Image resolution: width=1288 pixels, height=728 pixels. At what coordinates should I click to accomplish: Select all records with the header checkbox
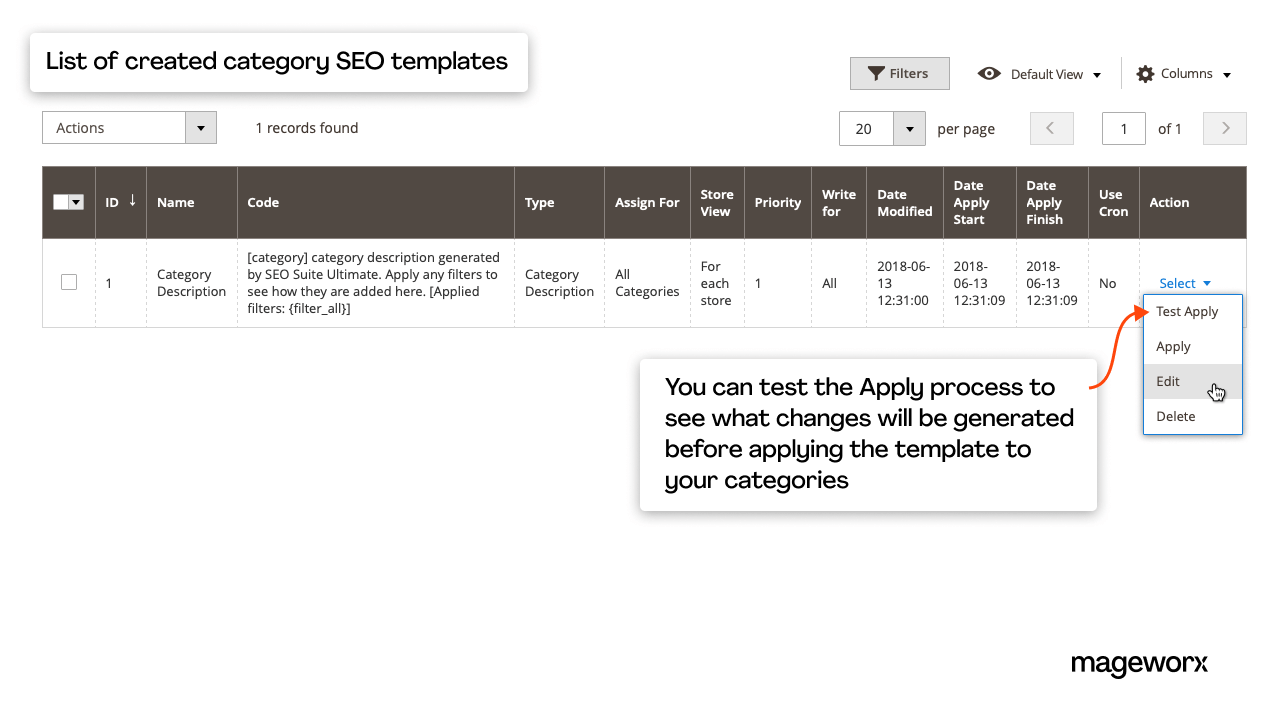tap(63, 201)
